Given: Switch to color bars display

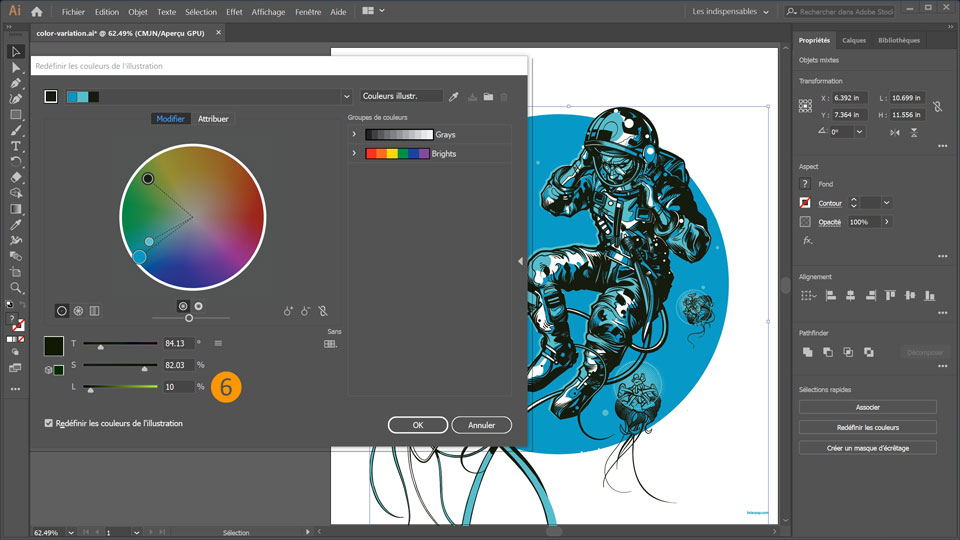Looking at the screenshot, I should click(x=94, y=311).
